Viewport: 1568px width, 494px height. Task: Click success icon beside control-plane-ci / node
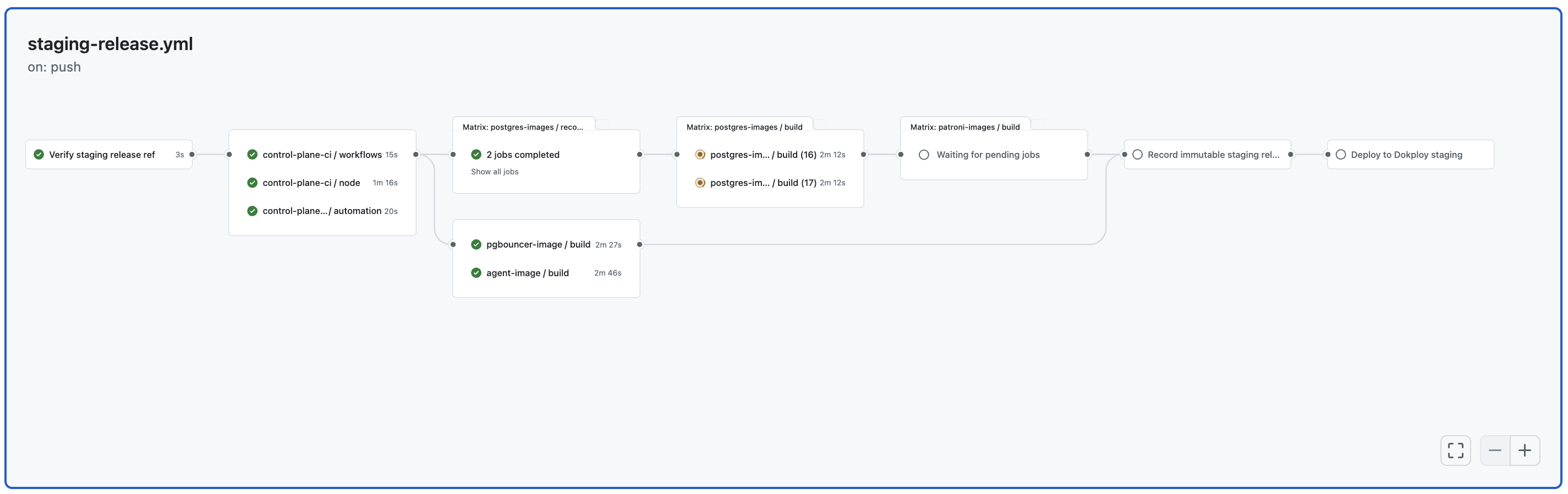(253, 183)
